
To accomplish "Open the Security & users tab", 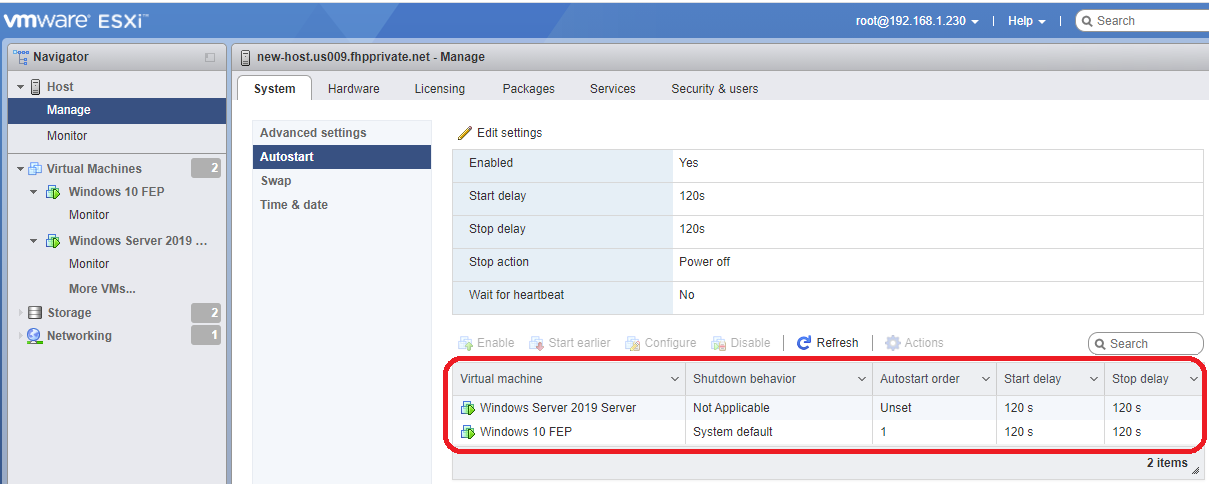I will (714, 89).
